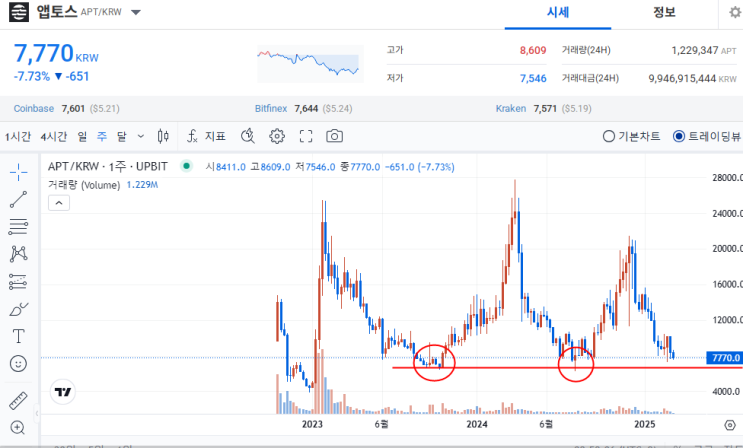Click the 7,770 KRW current price
Image resolution: width=743 pixels, height=448 pixels.
pyautogui.click(x=56, y=53)
